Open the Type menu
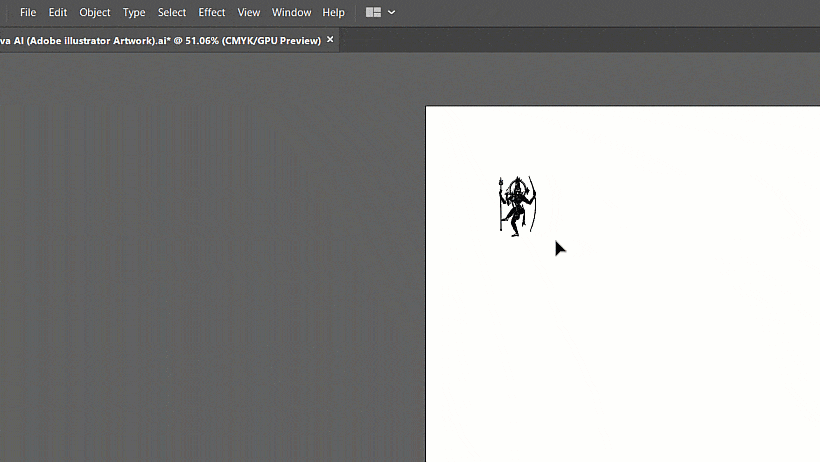The image size is (820, 462). tap(134, 13)
